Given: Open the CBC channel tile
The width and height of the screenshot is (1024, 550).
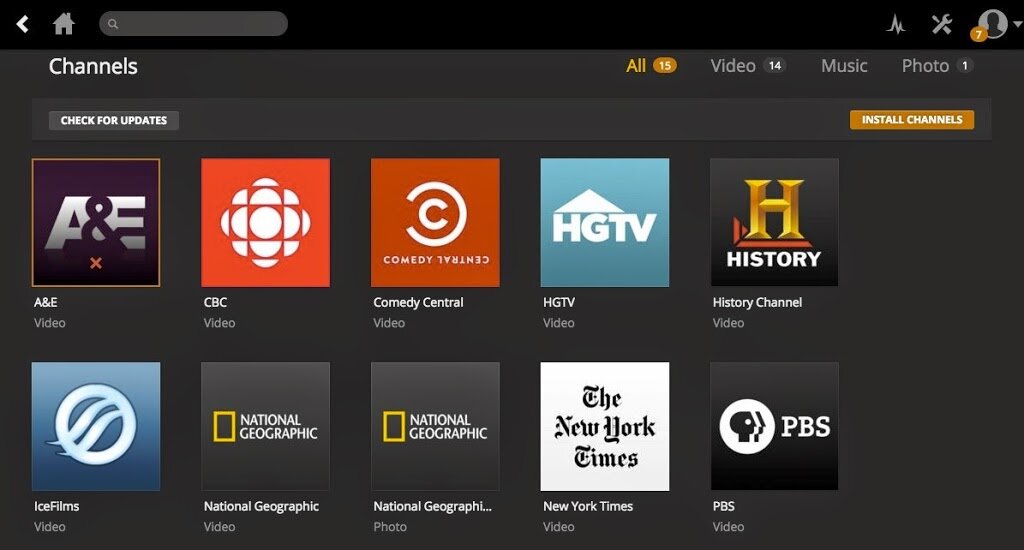Looking at the screenshot, I should click(x=265, y=222).
